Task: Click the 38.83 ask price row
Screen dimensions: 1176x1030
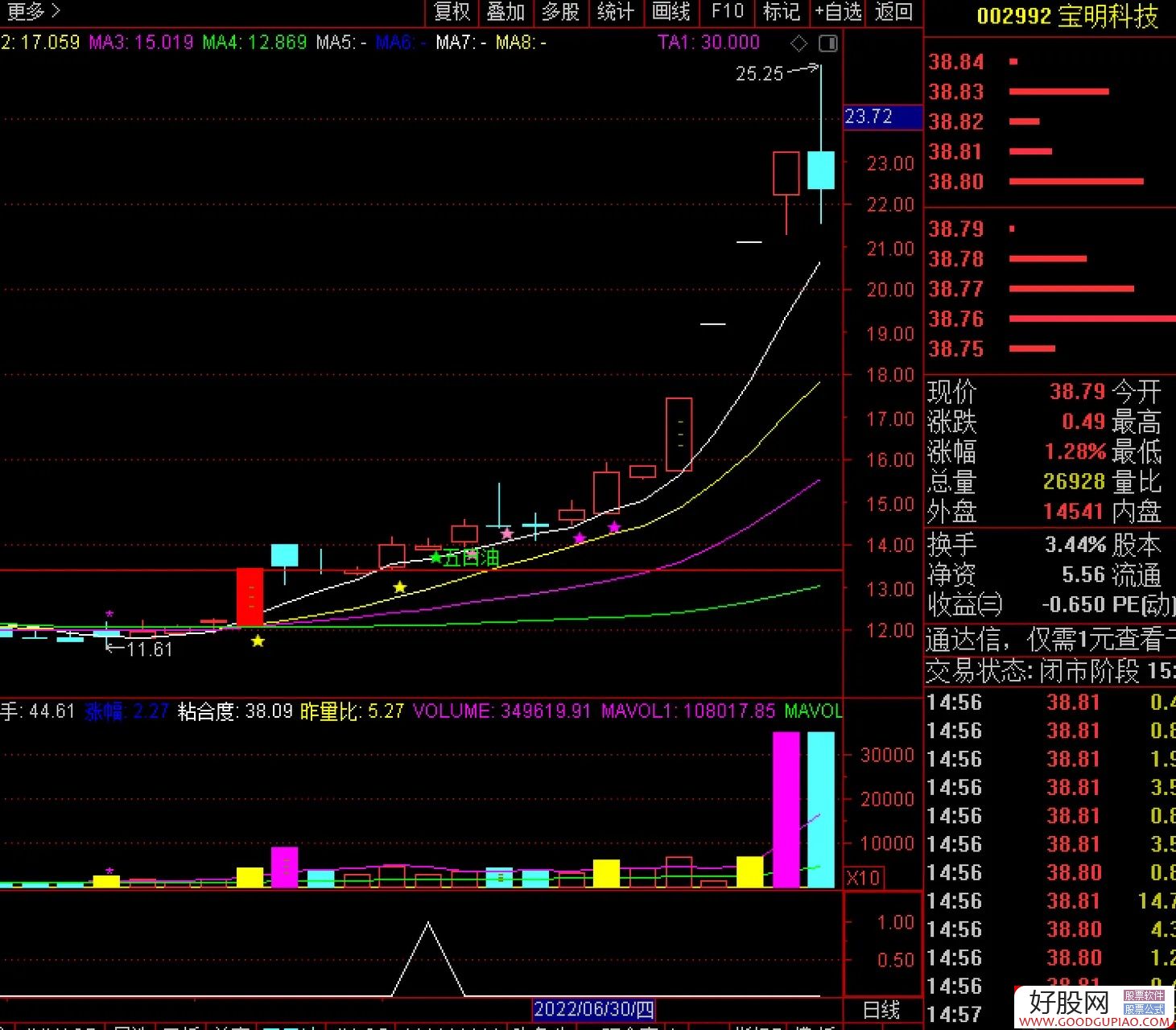Action: (1050, 92)
